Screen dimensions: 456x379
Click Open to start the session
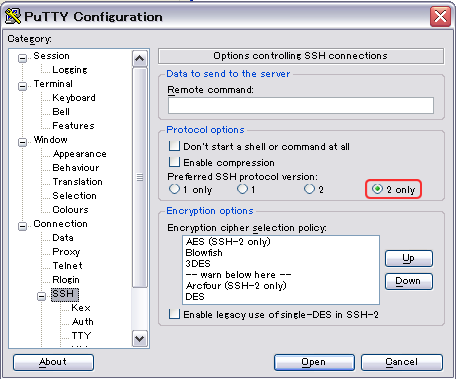tap(314, 362)
